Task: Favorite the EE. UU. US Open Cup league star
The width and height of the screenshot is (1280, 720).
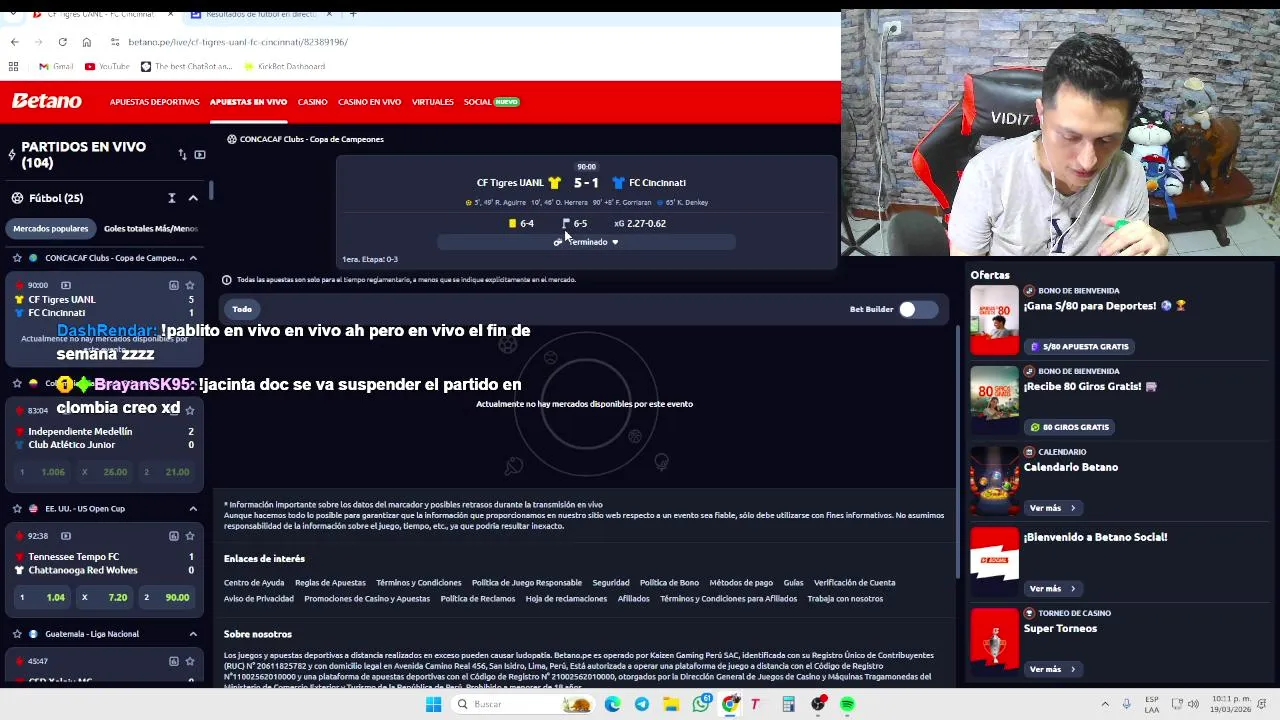Action: coord(17,508)
